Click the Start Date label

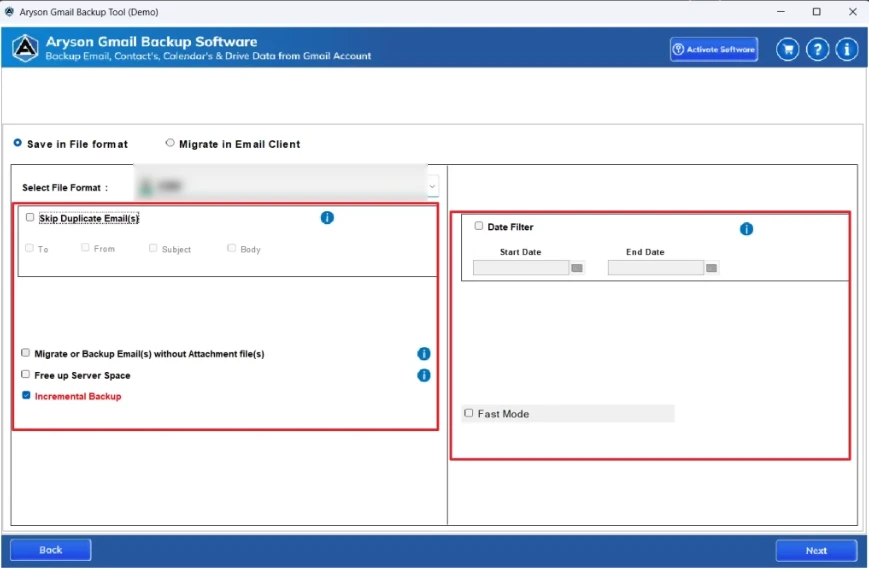(520, 252)
